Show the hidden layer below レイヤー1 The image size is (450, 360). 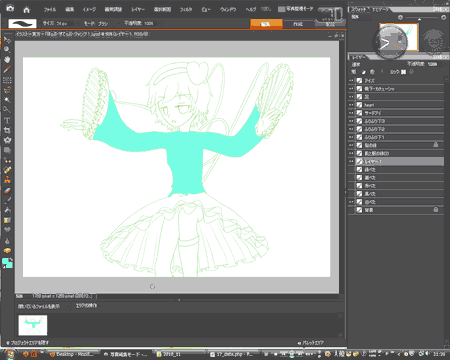(x=351, y=169)
